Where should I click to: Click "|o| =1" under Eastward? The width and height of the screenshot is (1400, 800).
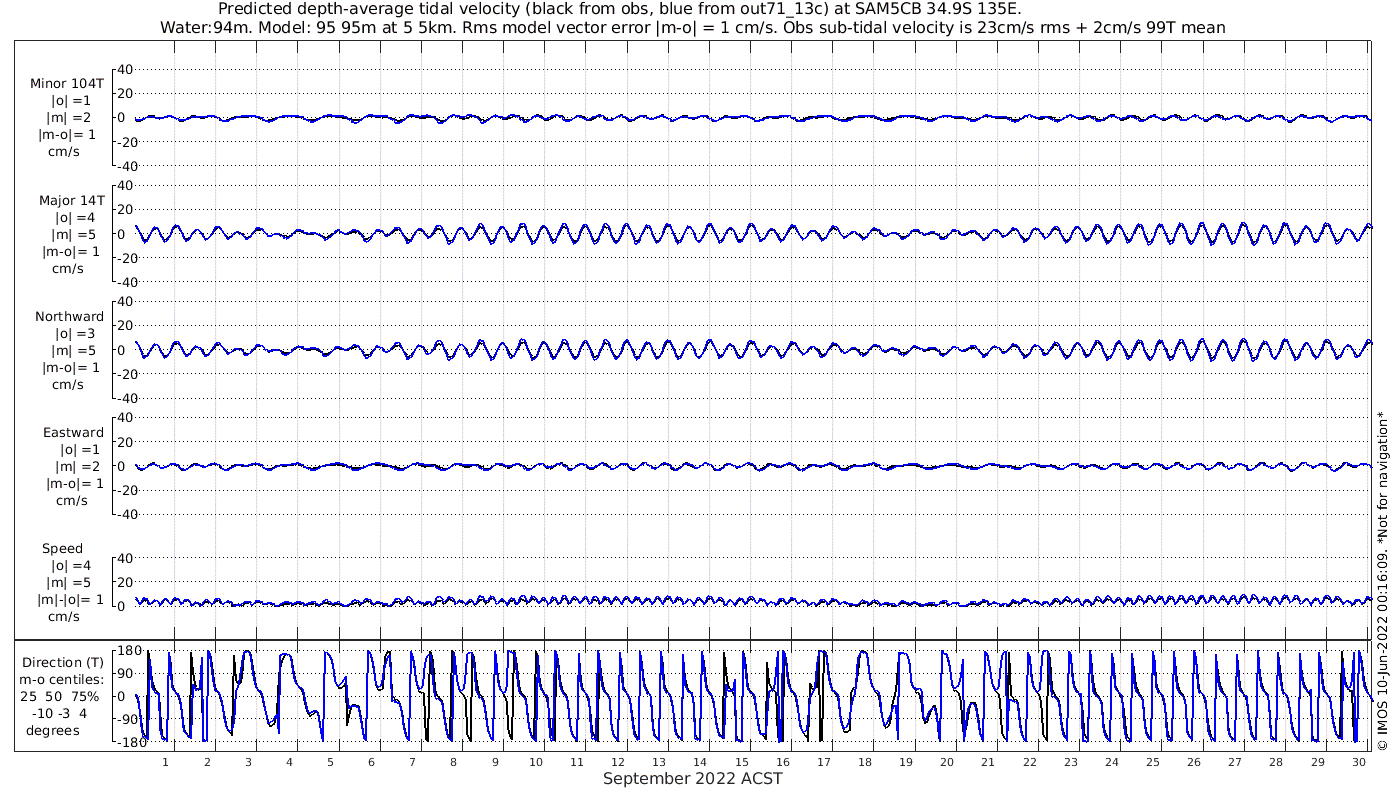point(78,450)
